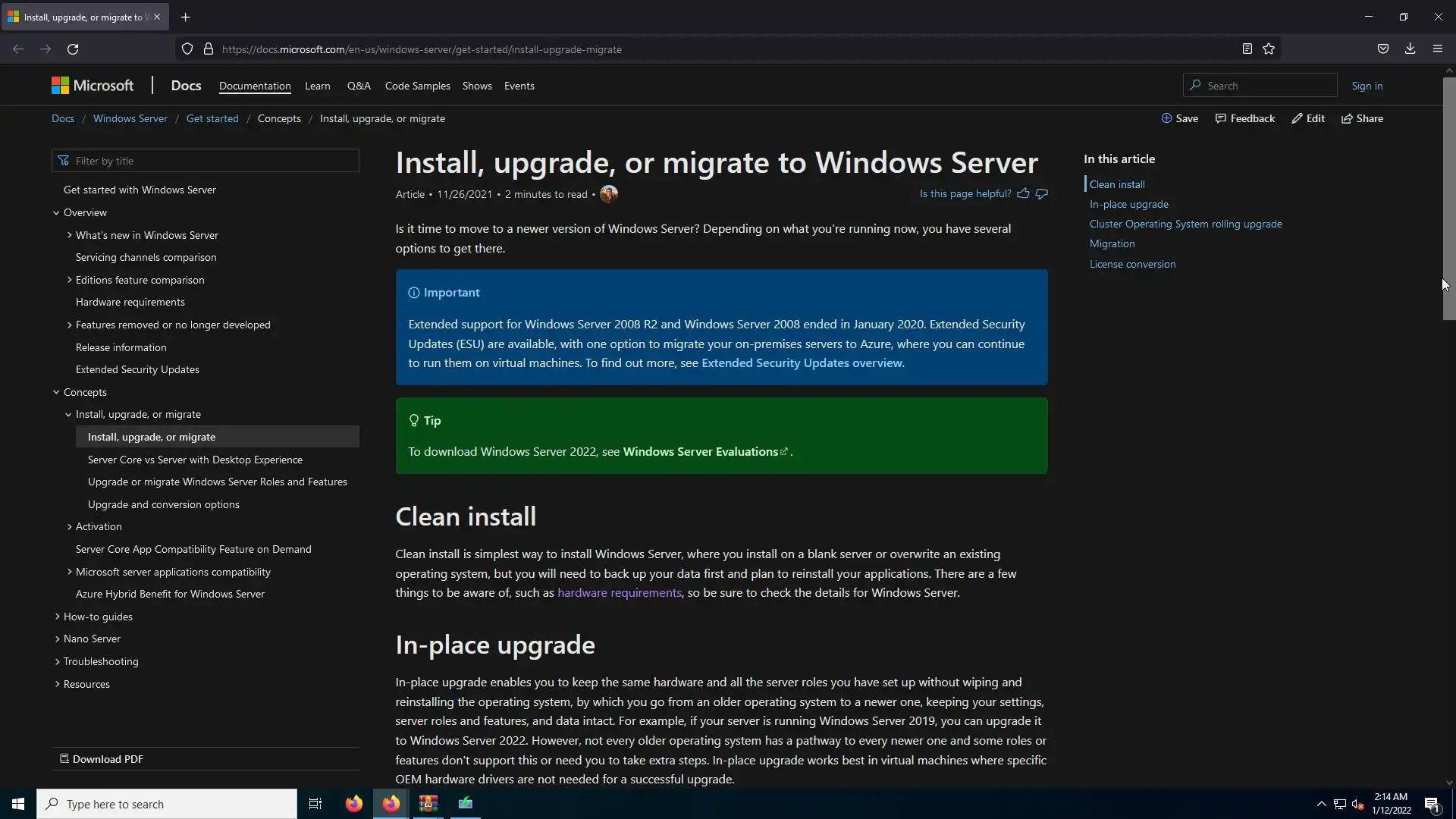Click the thumbs down feedback icon
The width and height of the screenshot is (1456, 819).
point(1042,193)
